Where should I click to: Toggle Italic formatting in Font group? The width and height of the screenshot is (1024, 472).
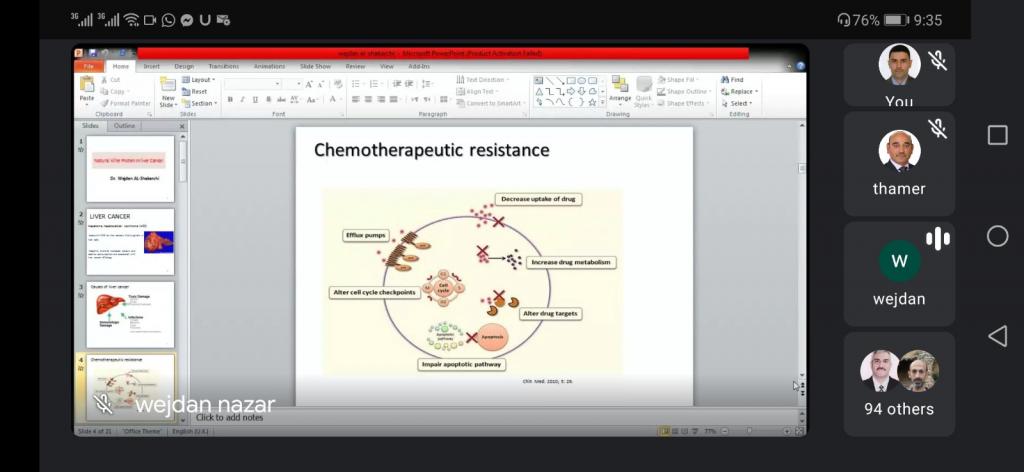point(243,100)
